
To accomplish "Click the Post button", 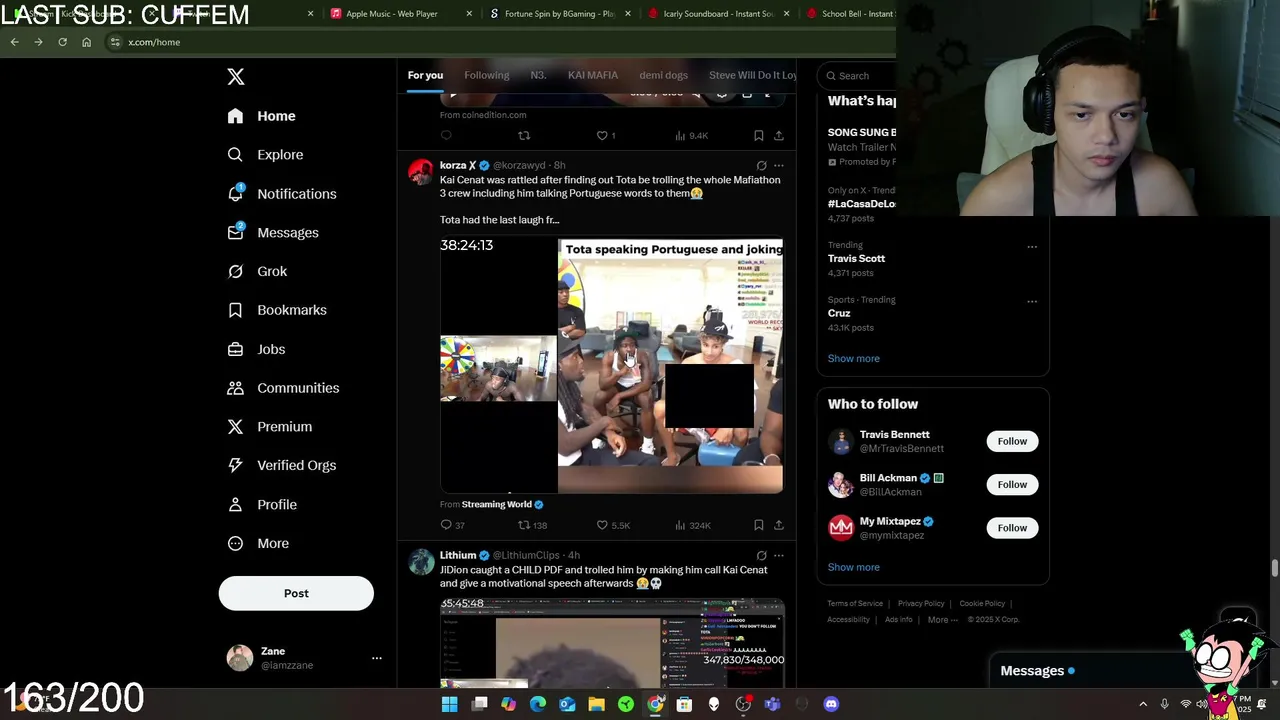I will tap(296, 594).
